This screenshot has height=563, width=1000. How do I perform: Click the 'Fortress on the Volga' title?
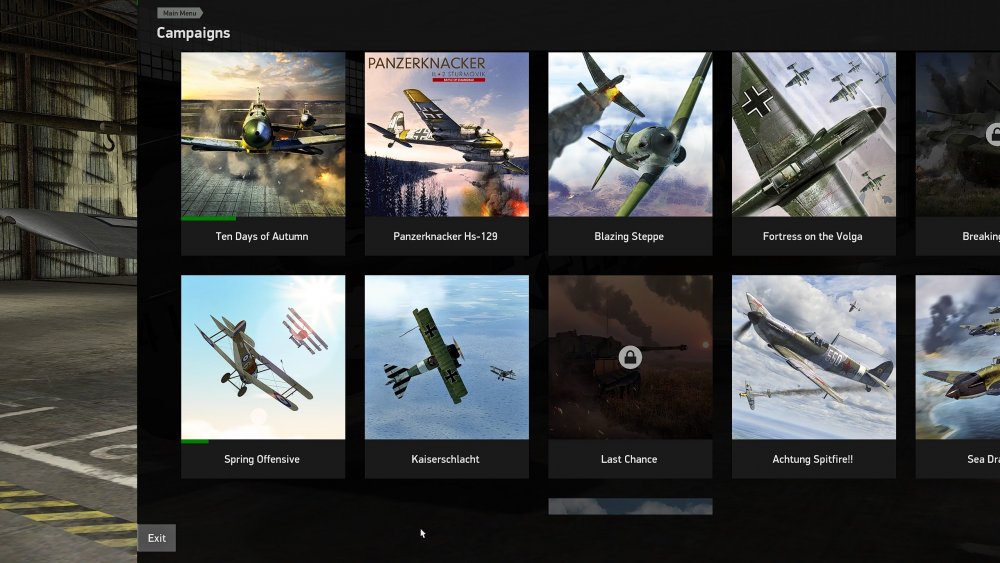click(812, 236)
